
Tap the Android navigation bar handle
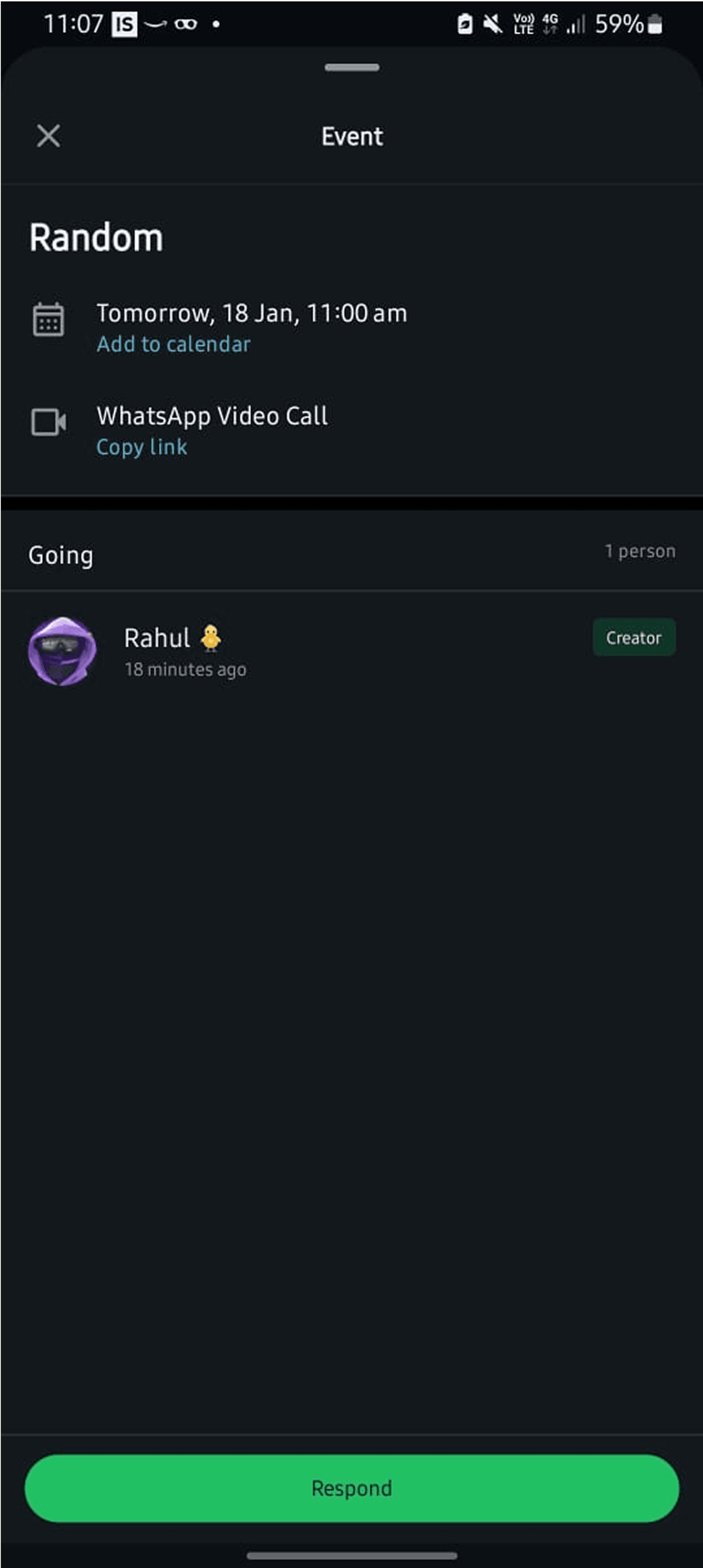click(352, 1556)
